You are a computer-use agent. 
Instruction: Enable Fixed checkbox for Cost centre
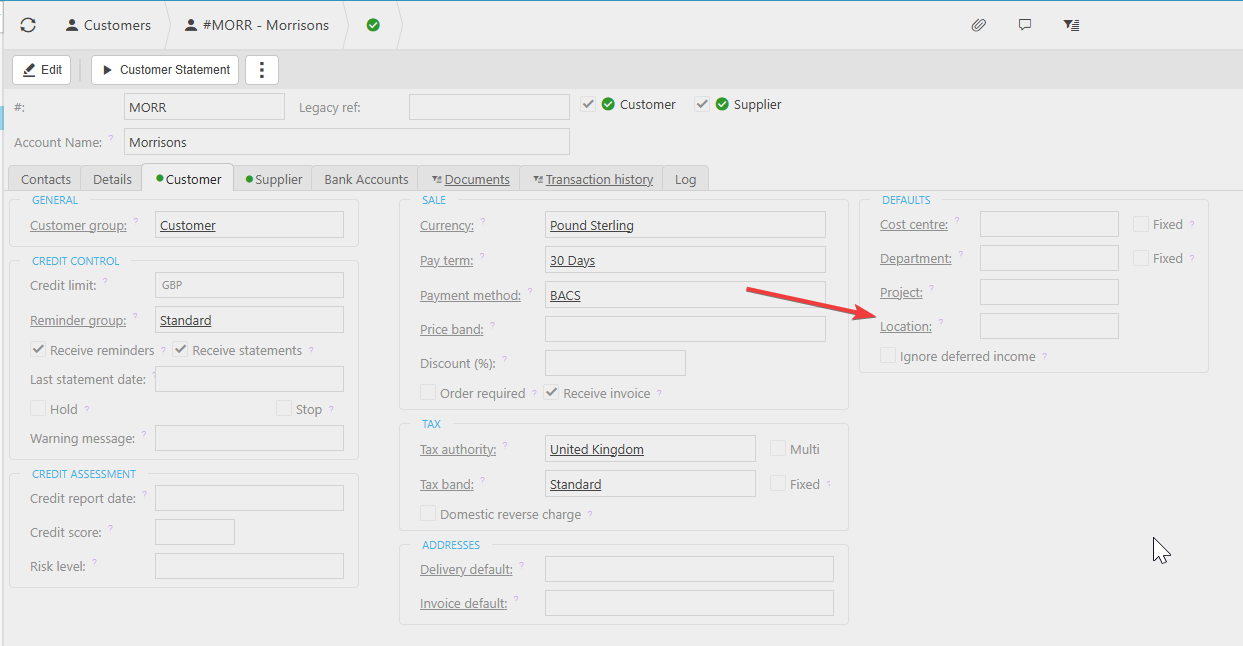(x=1141, y=224)
